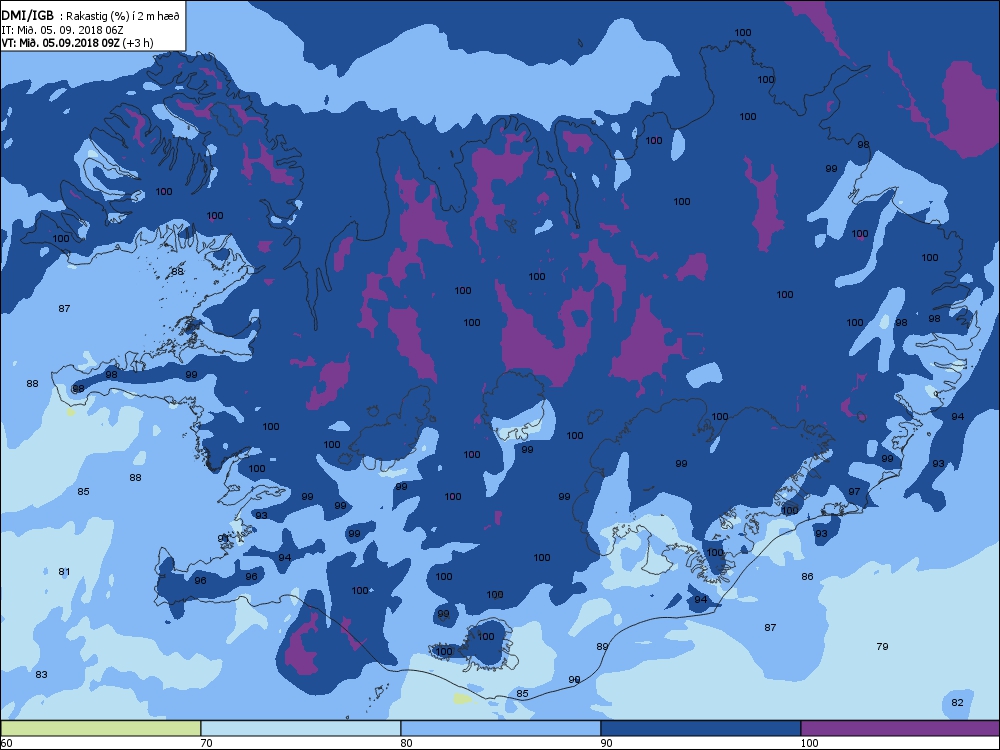Click the humidity value 82 on the map

pyautogui.click(x=957, y=702)
